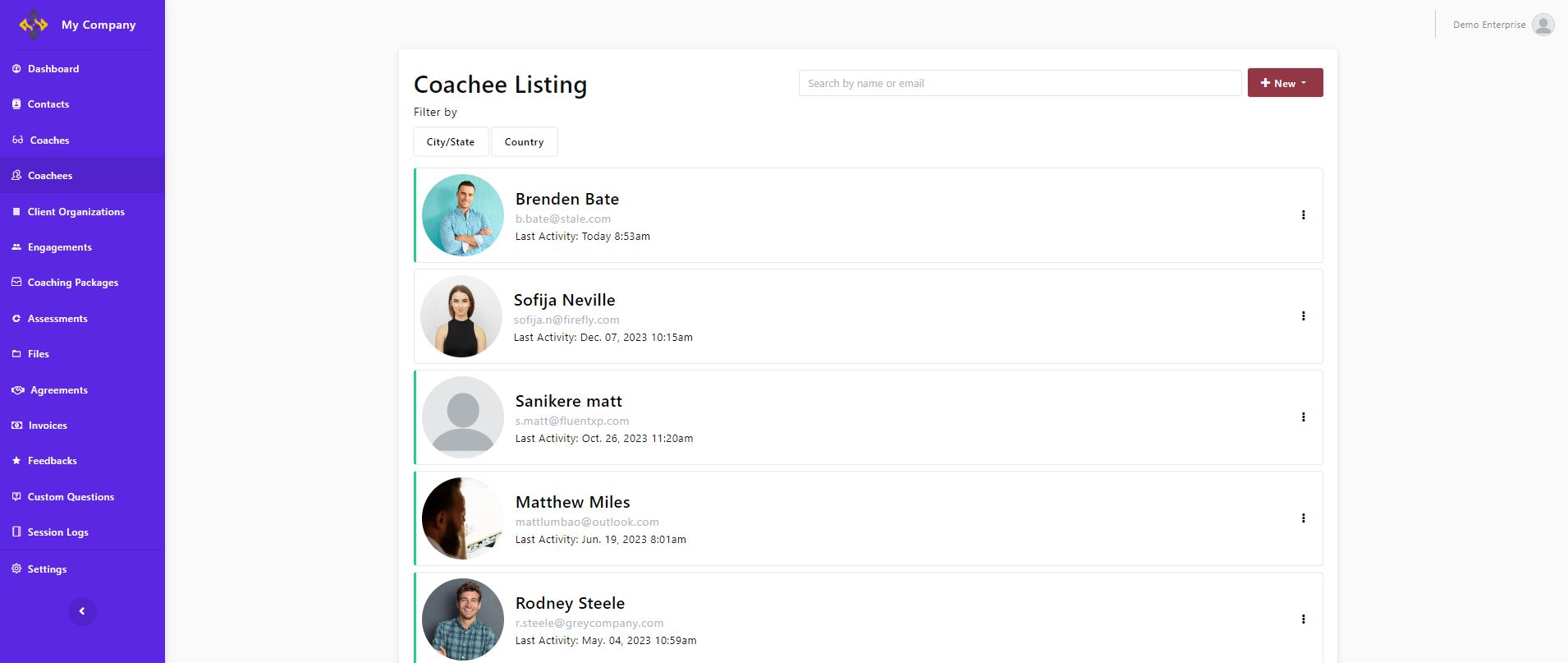Click Rodney Steele's profile photo
The width and height of the screenshot is (1568, 663).
pos(463,619)
